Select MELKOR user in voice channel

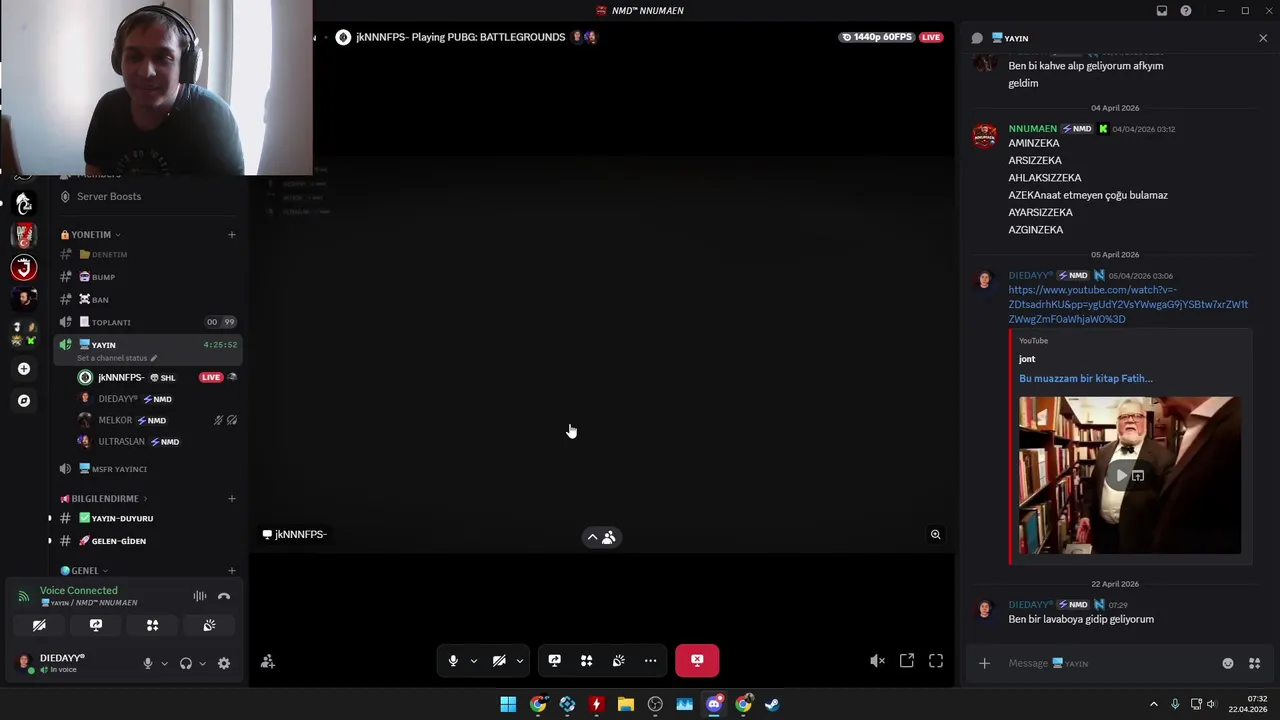click(x=158, y=420)
